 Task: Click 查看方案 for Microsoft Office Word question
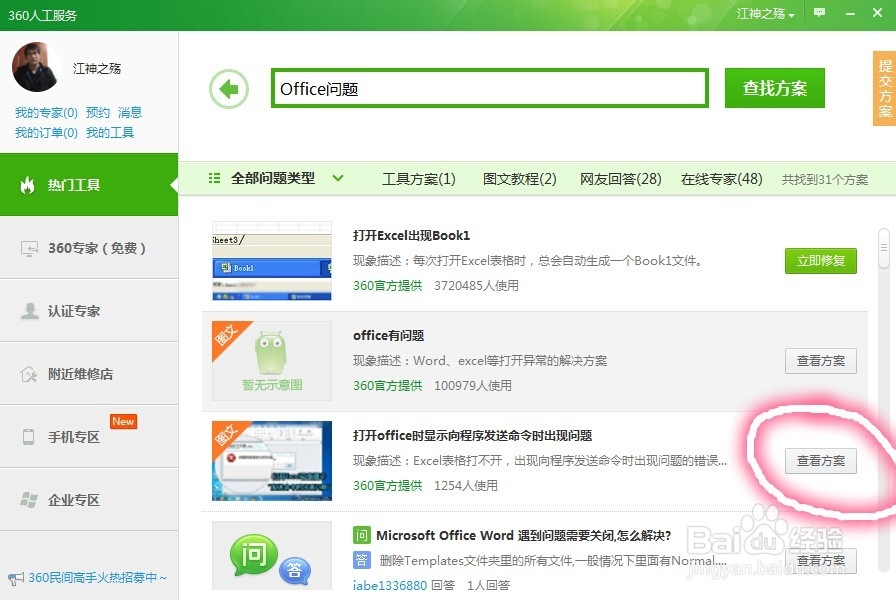[821, 561]
